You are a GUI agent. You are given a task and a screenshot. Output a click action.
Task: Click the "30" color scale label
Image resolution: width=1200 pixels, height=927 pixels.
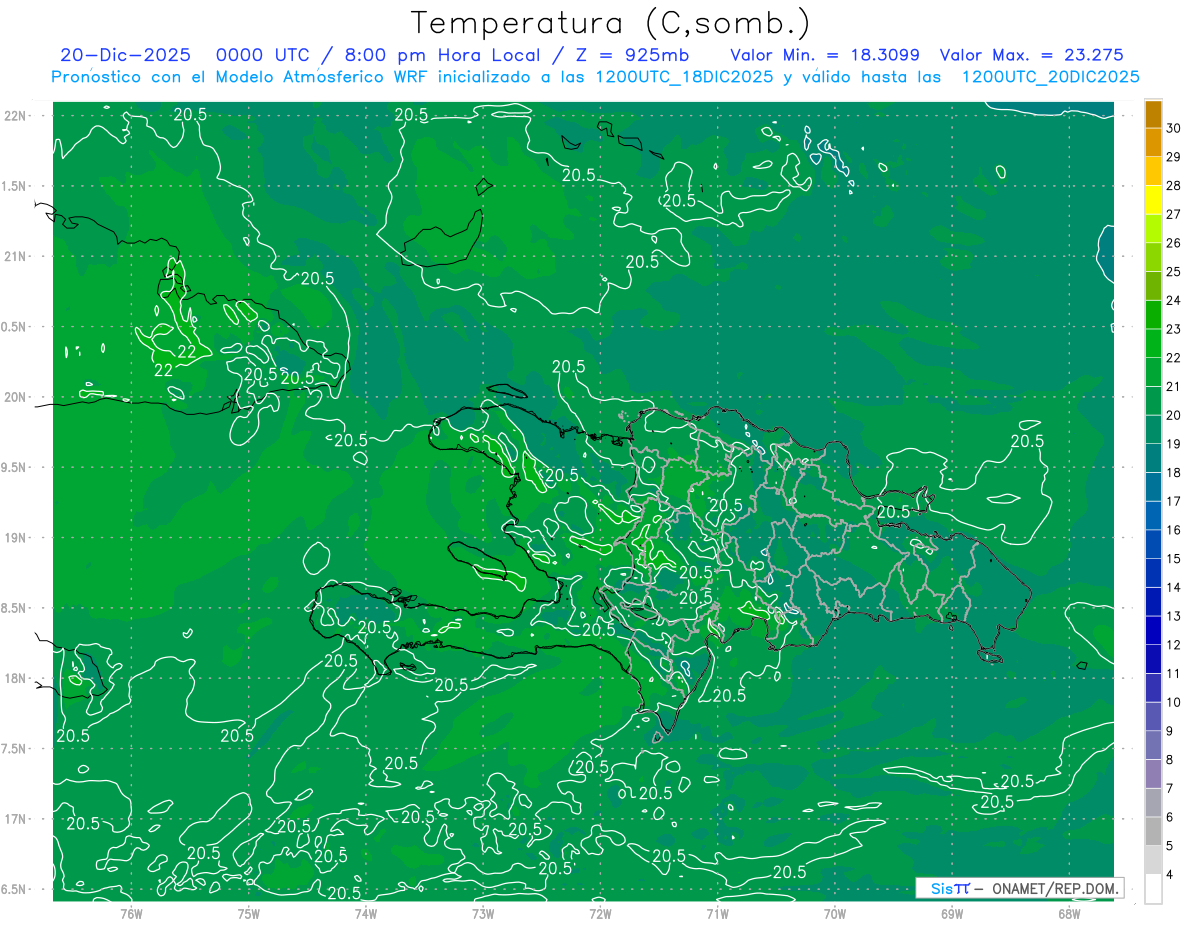coord(1174,128)
